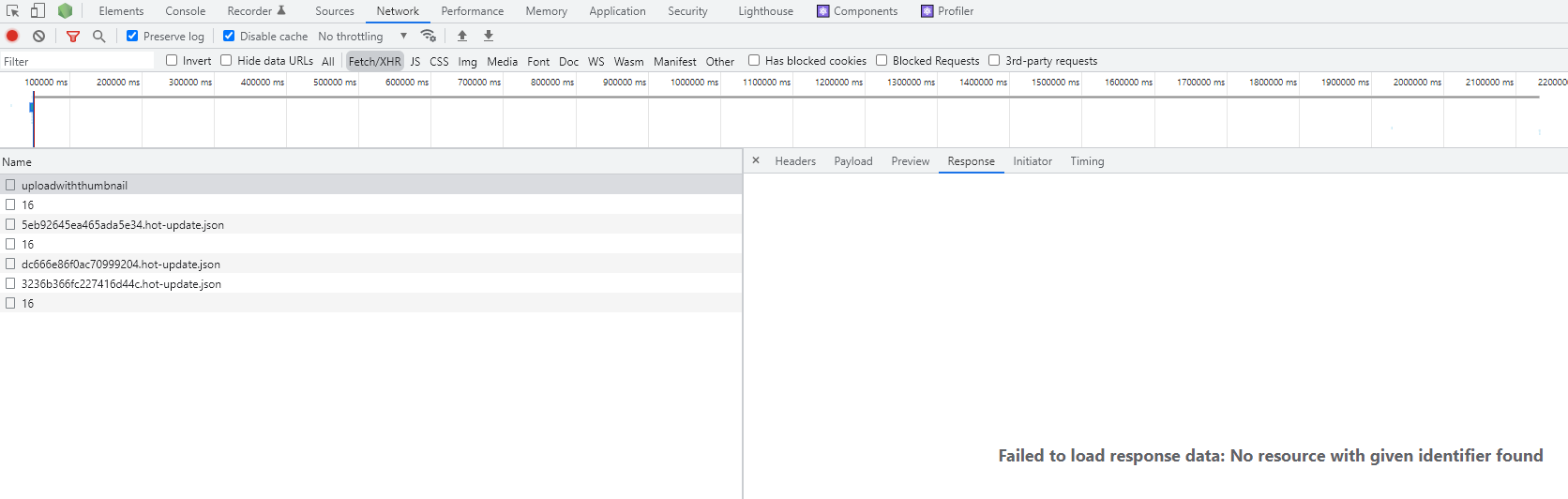Focus the Filter text input

[78, 61]
